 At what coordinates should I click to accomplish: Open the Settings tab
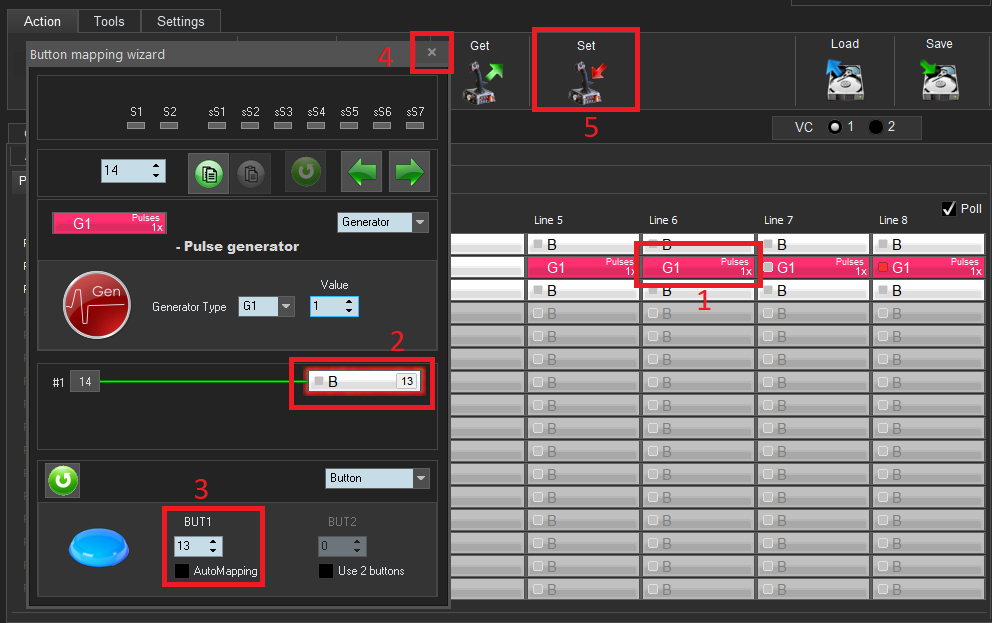coord(181,21)
